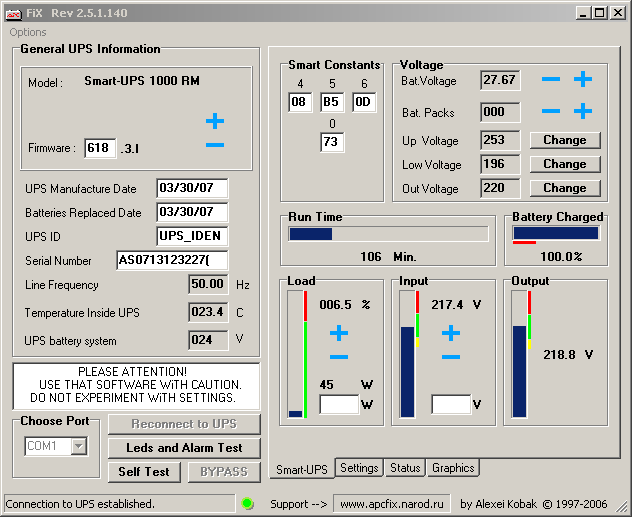Click the empty volt field in Input

[x=451, y=404]
